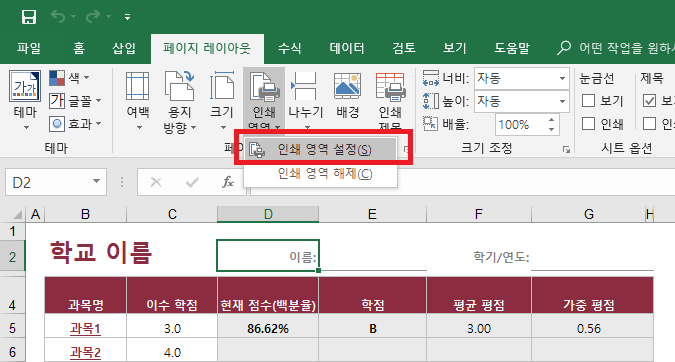
Task: Switch to the 데이터 tab
Action: tap(347, 48)
